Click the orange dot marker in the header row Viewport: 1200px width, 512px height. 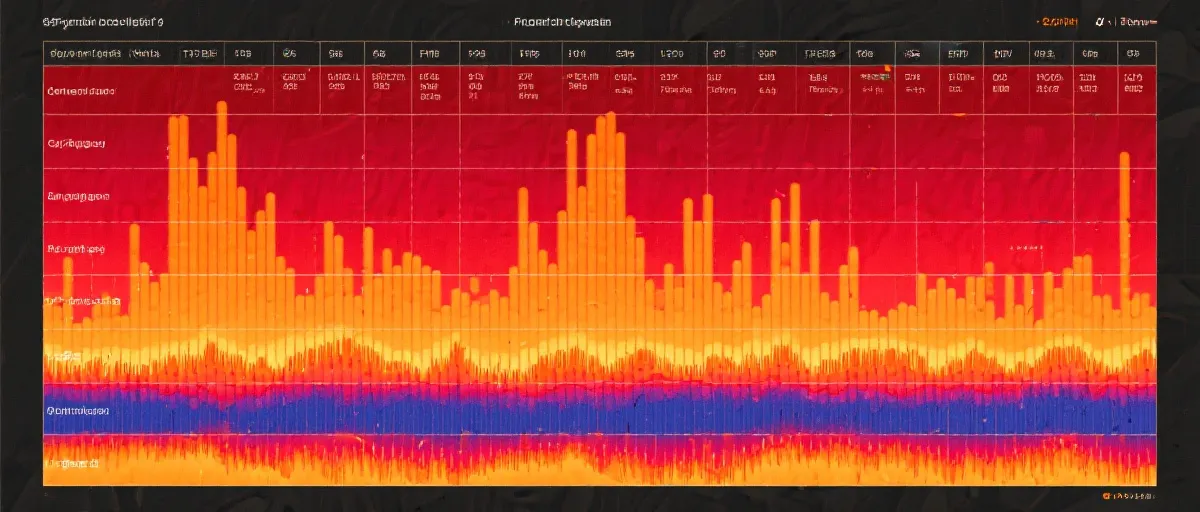pyautogui.click(x=886, y=69)
